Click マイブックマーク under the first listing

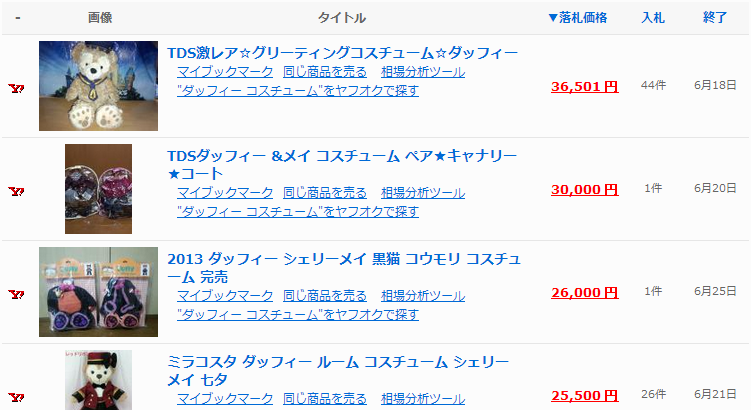click(225, 72)
